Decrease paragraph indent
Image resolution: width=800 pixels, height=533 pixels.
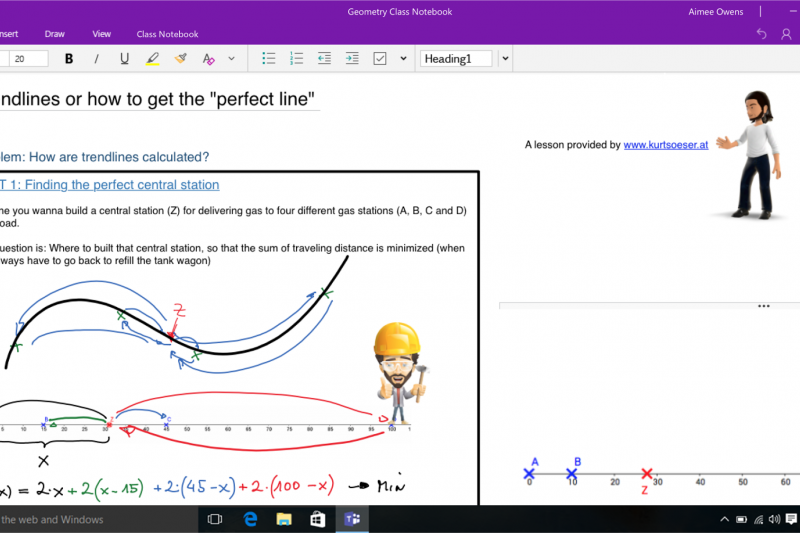pyautogui.click(x=324, y=58)
